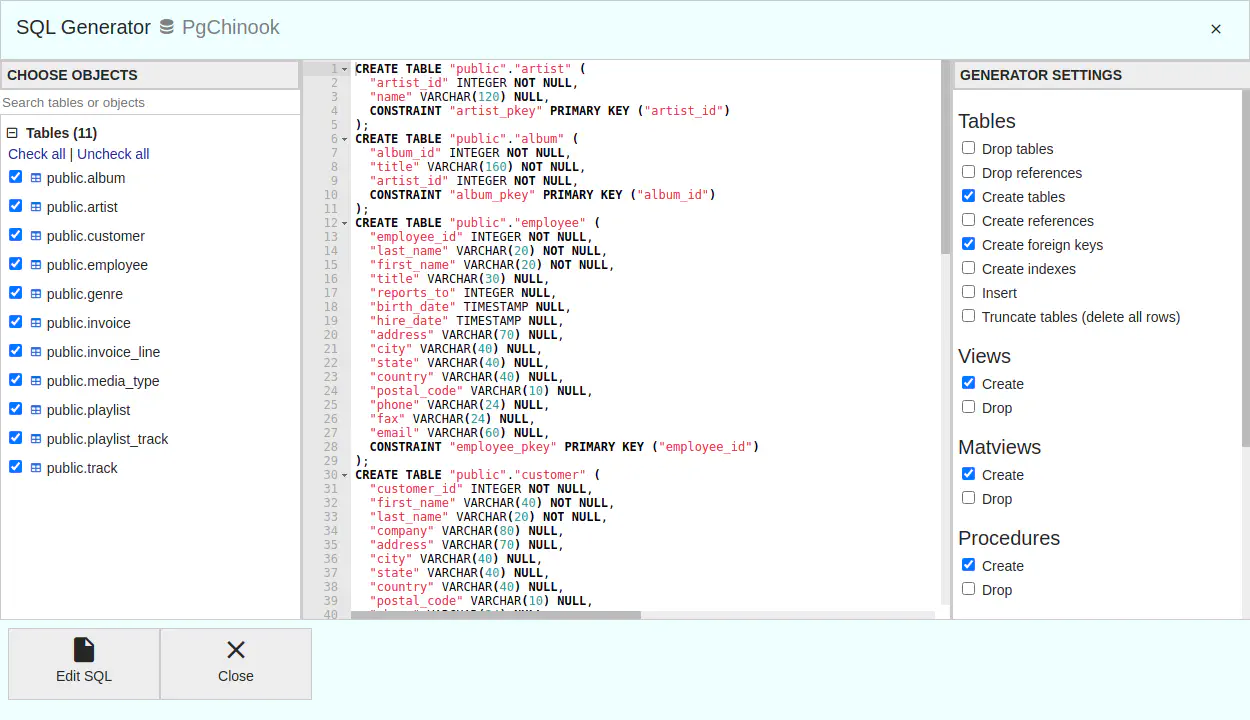Uncheck the Create foreign keys option
This screenshot has height=720, width=1250.
[968, 244]
